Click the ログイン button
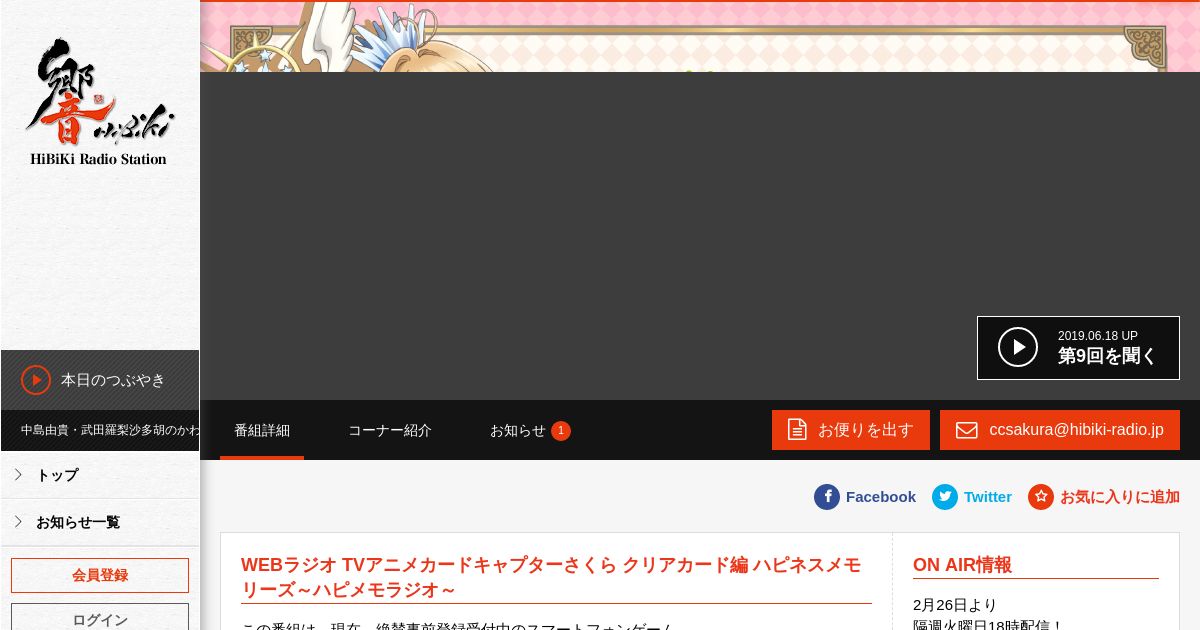This screenshot has height=630, width=1200. pos(100,618)
